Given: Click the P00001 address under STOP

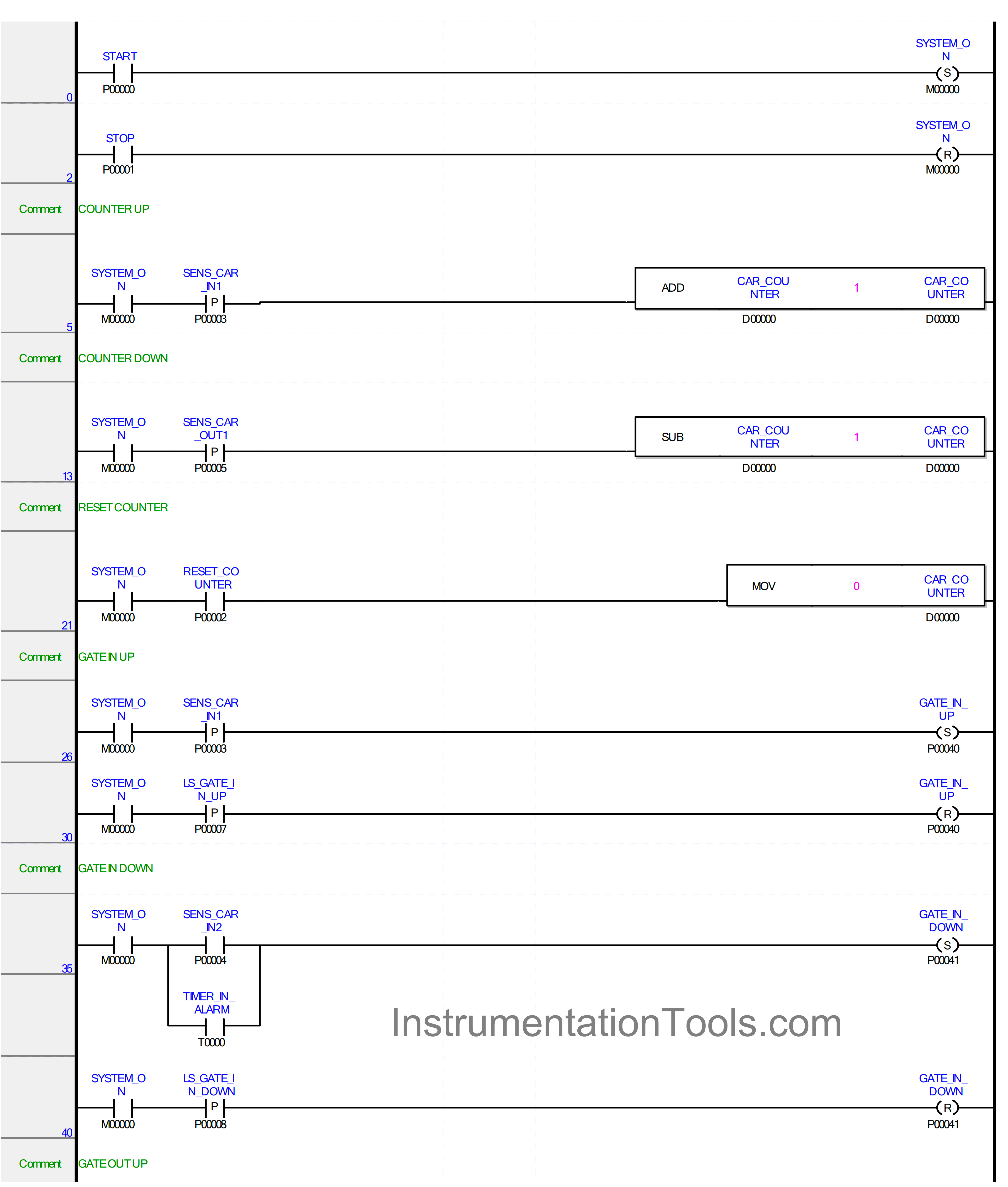Looking at the screenshot, I should (119, 170).
